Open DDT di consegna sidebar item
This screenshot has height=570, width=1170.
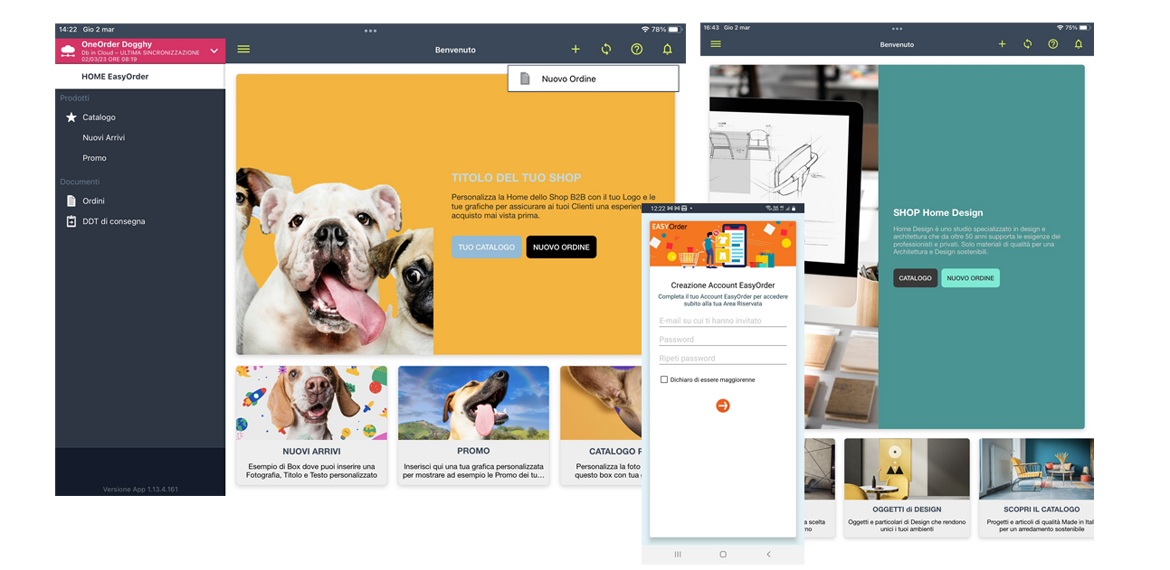(113, 221)
